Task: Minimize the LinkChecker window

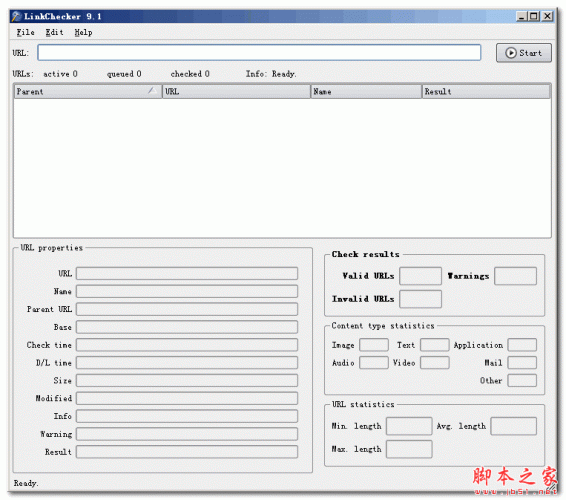Action: (x=521, y=16)
